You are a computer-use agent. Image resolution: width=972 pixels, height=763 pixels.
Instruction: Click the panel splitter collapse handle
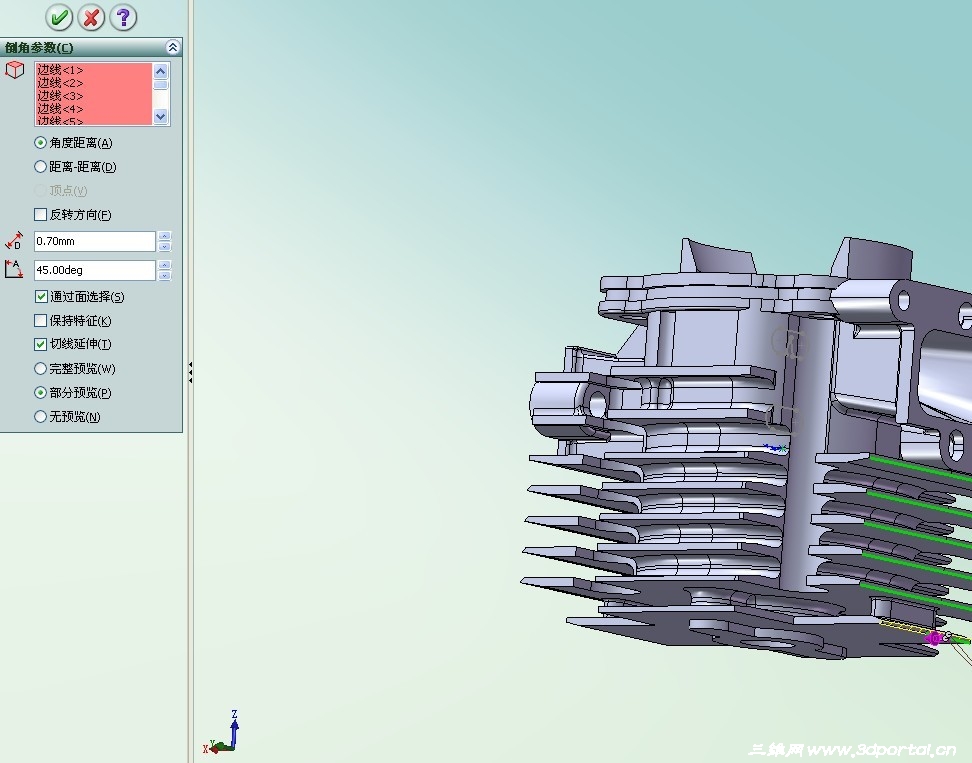point(190,372)
